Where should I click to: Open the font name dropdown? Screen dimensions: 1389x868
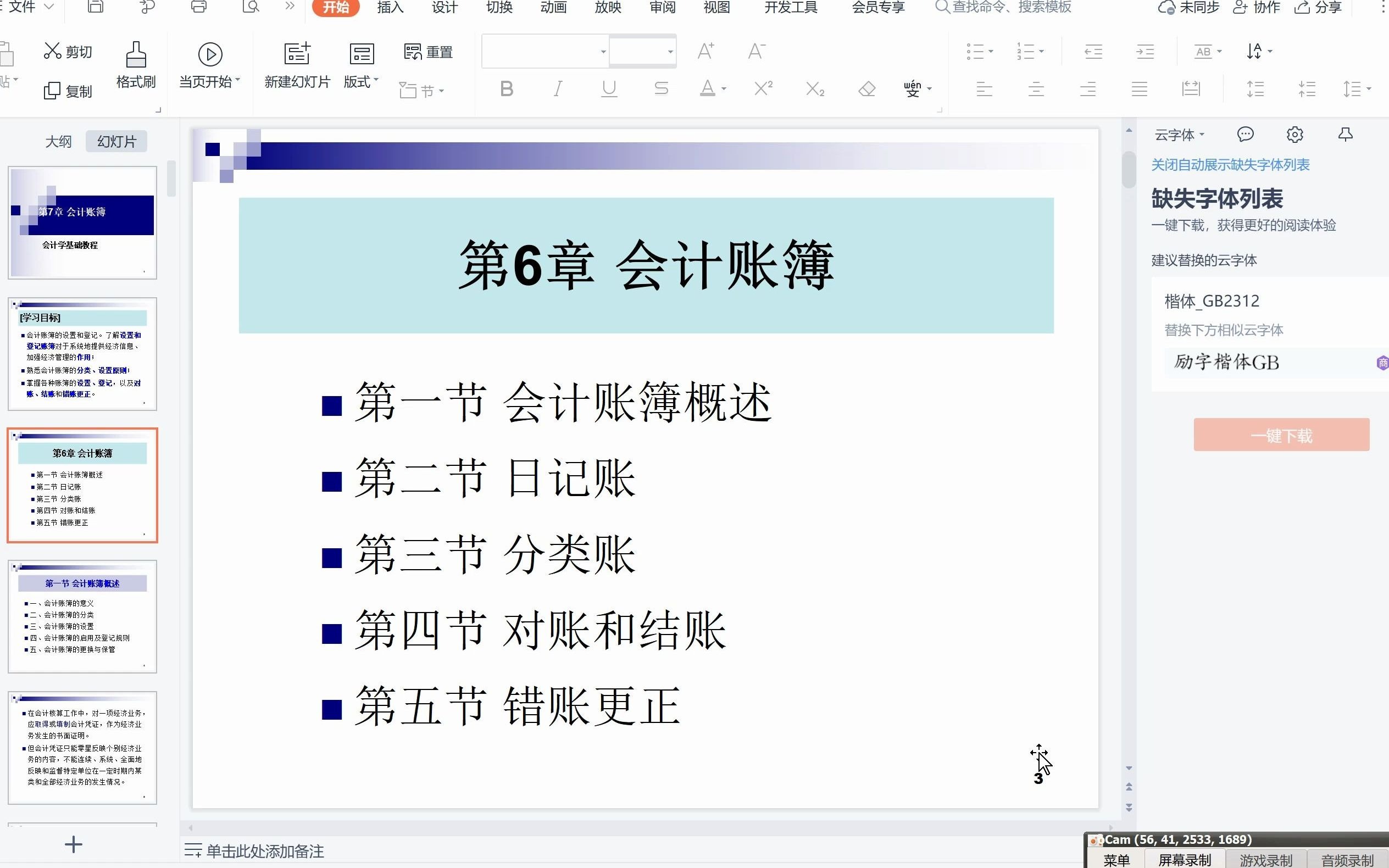(x=603, y=52)
